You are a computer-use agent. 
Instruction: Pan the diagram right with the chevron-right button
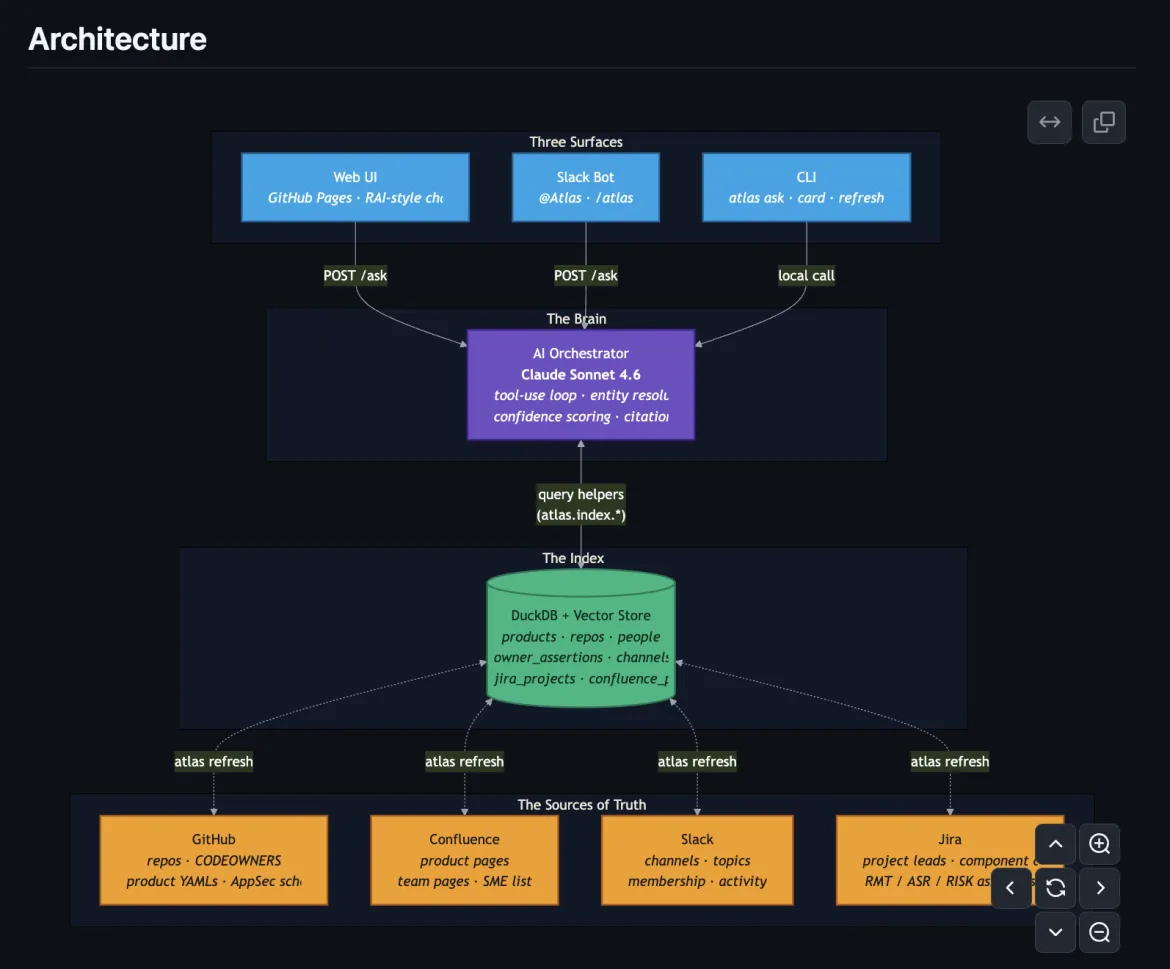pyautogui.click(x=1099, y=888)
